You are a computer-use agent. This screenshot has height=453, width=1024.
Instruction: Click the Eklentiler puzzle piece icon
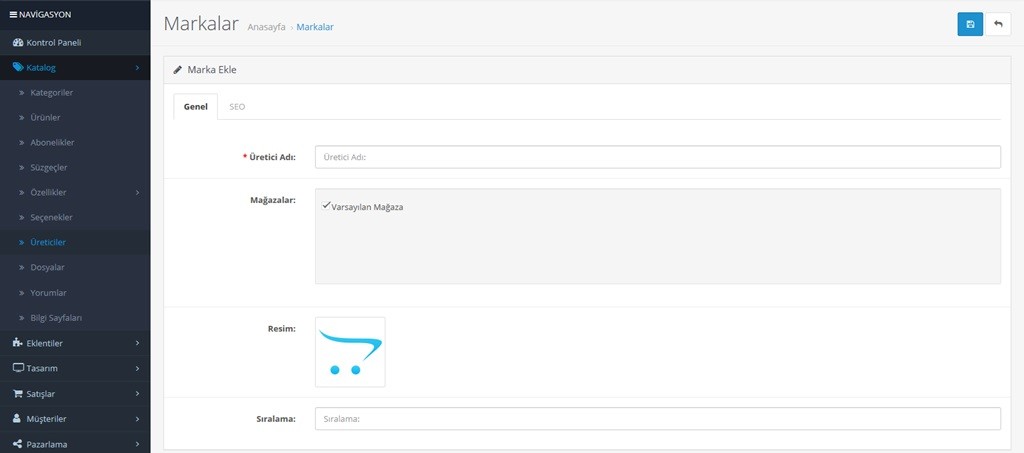(17, 343)
